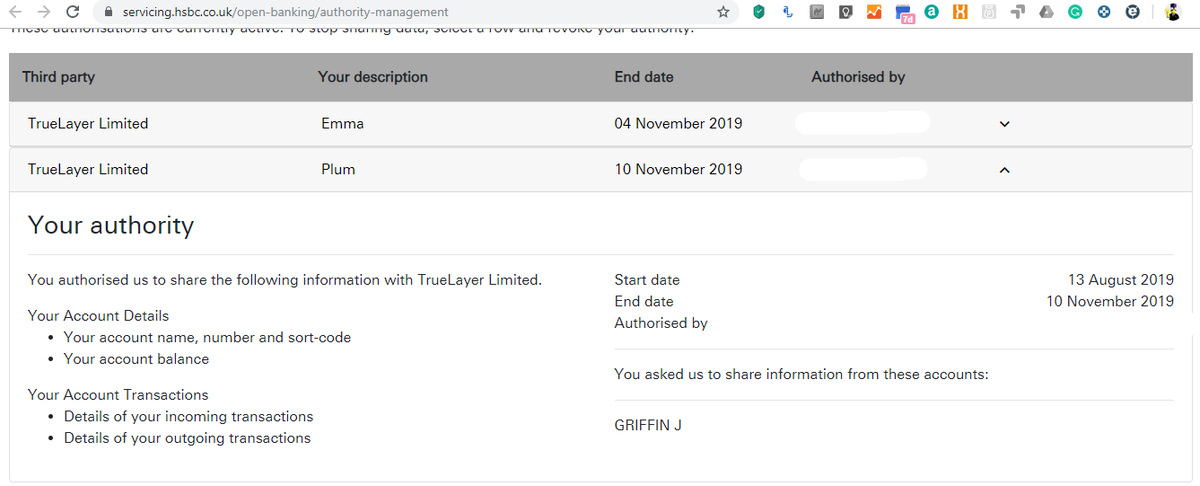Image resolution: width=1200 pixels, height=486 pixels.
Task: Click the padlock site security icon
Action: [x=108, y=12]
